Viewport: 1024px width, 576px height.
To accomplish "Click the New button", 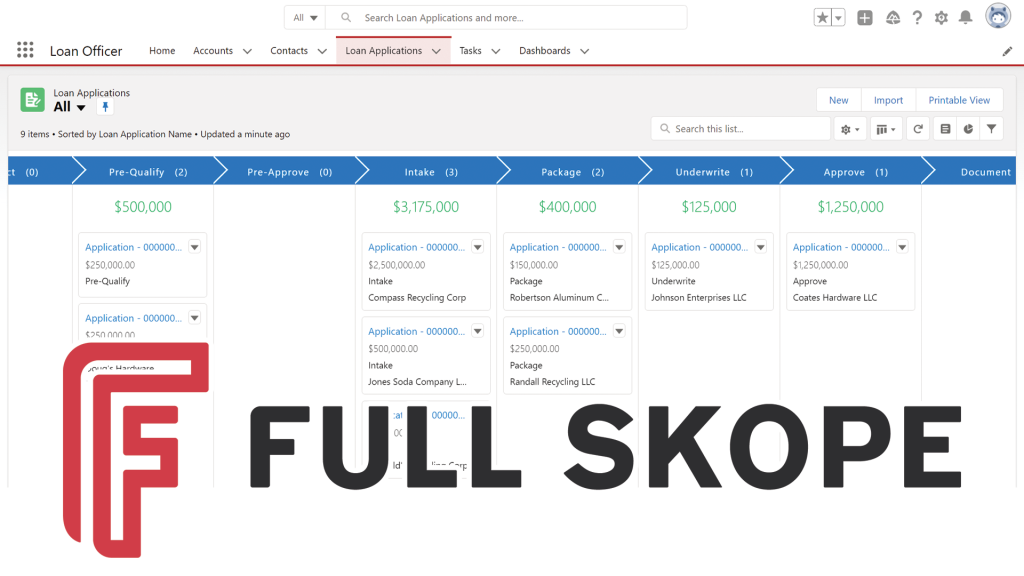I will tap(838, 99).
